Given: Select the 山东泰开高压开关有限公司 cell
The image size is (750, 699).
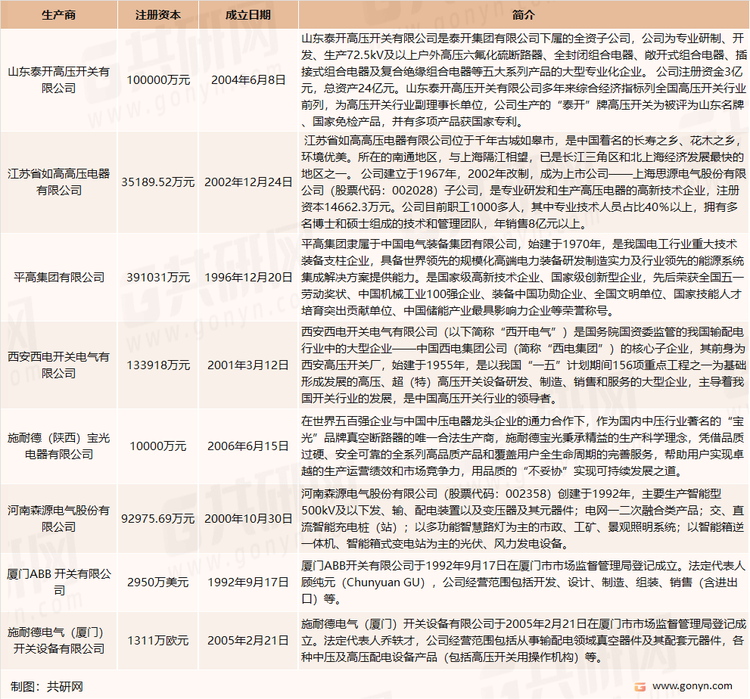Looking at the screenshot, I should pos(58,80).
